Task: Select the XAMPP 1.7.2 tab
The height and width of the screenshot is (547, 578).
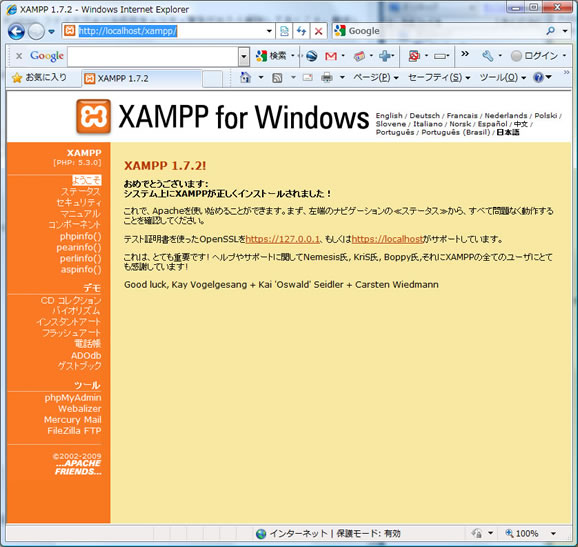Action: click(x=142, y=79)
